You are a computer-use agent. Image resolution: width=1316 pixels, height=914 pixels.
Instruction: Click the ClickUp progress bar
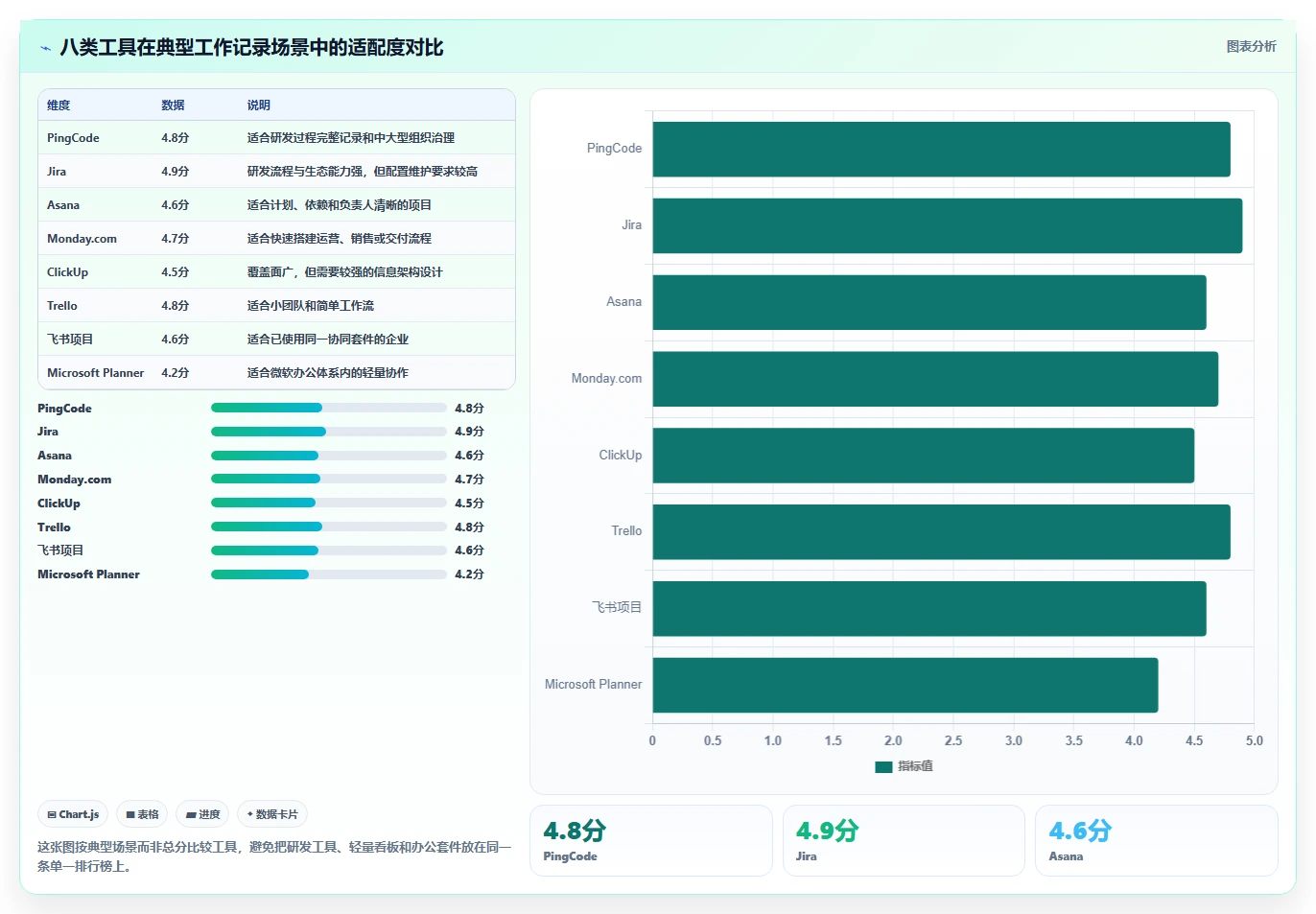tap(329, 503)
